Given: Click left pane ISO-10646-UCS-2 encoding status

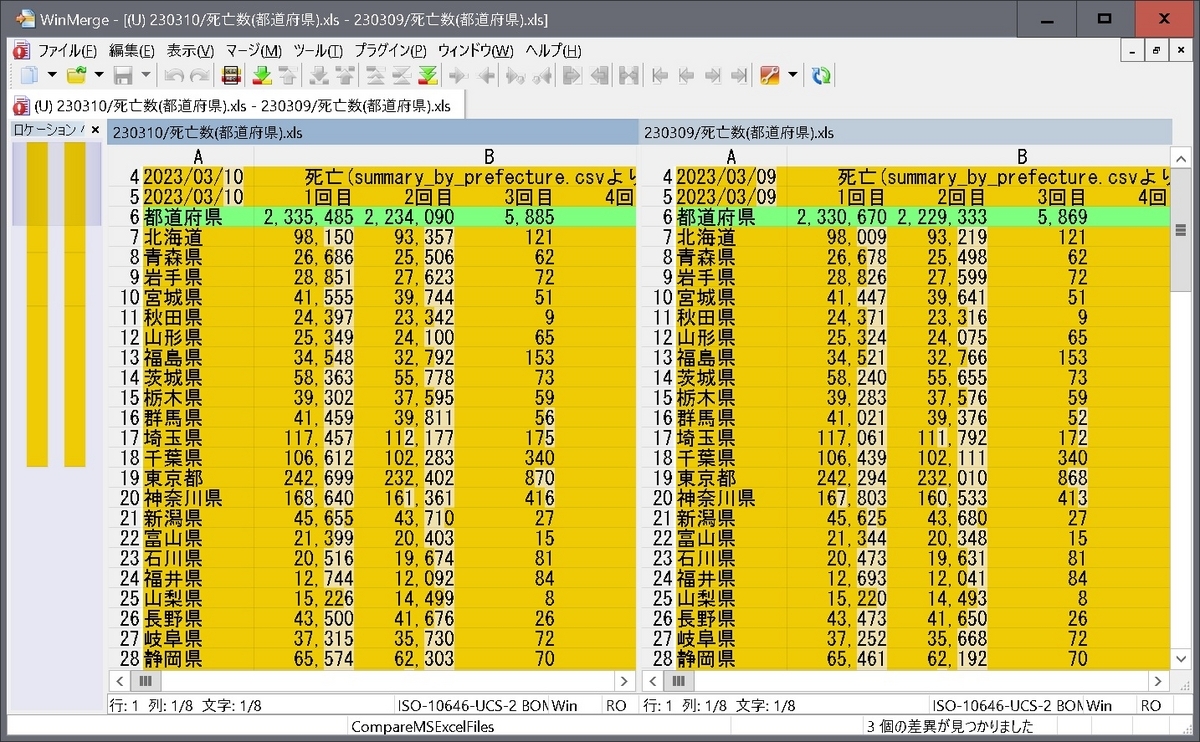Looking at the screenshot, I should (x=473, y=705).
